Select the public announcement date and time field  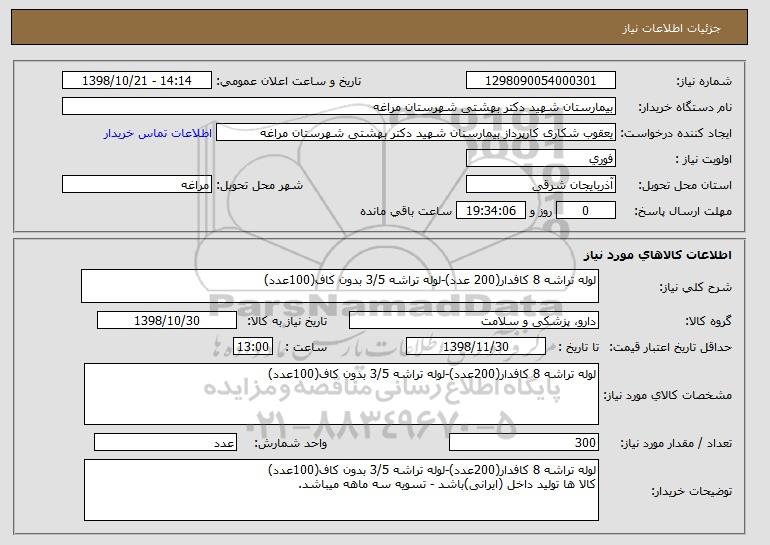137,81
